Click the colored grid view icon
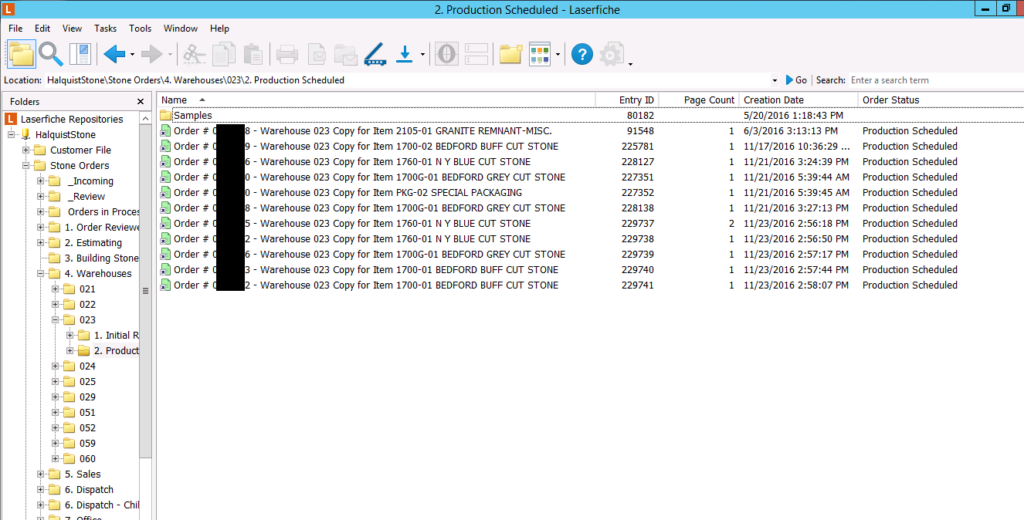Image resolution: width=1024 pixels, height=520 pixels. (x=540, y=54)
